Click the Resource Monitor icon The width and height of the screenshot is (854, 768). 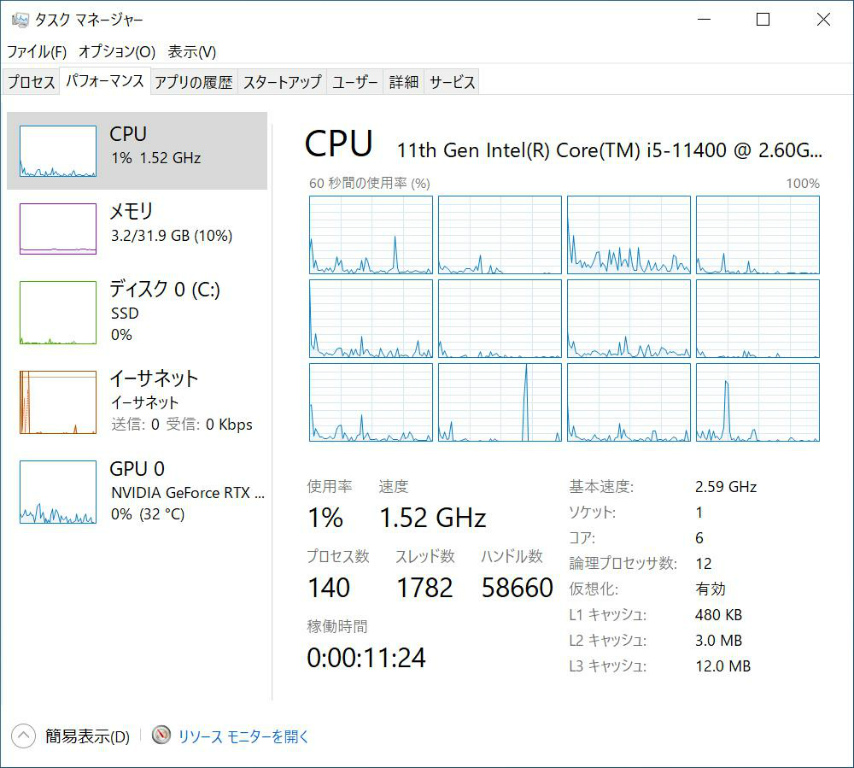pos(162,736)
